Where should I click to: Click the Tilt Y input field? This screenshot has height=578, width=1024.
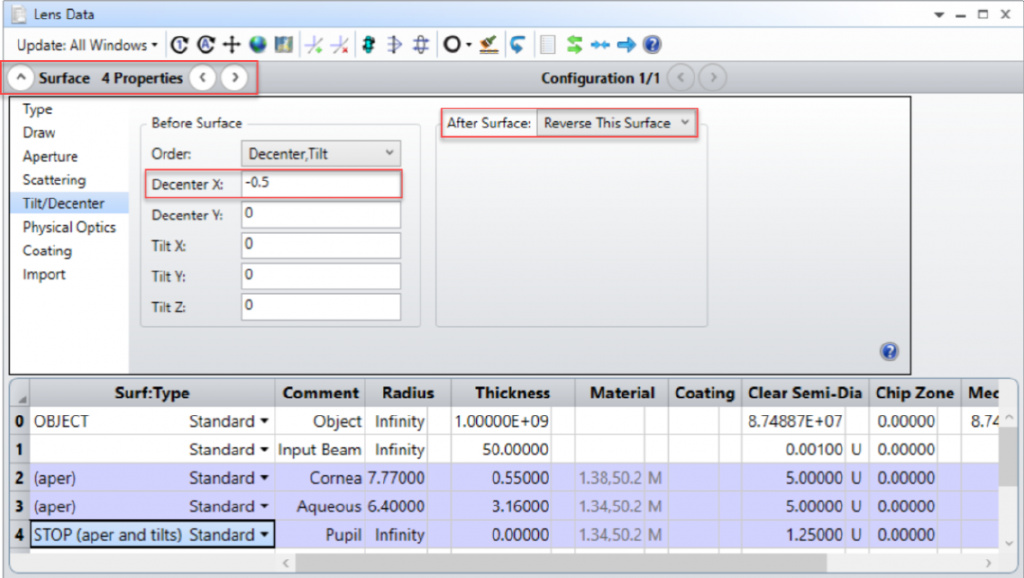click(321, 276)
